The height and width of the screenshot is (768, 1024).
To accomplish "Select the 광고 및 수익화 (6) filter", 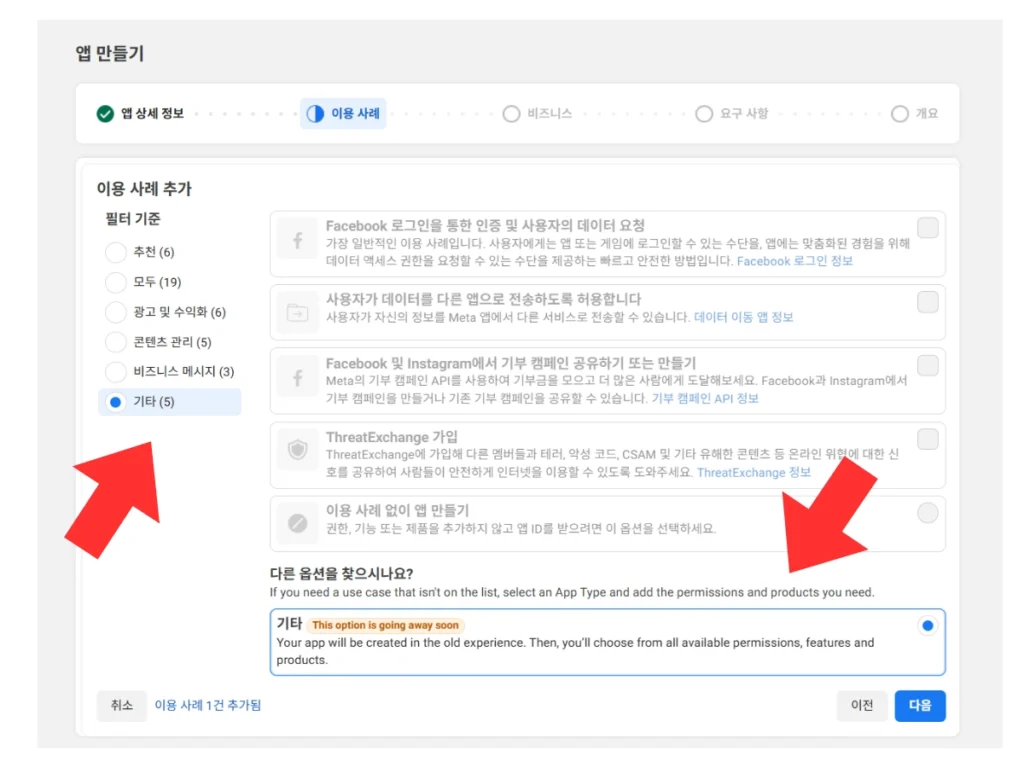I will pyautogui.click(x=116, y=312).
